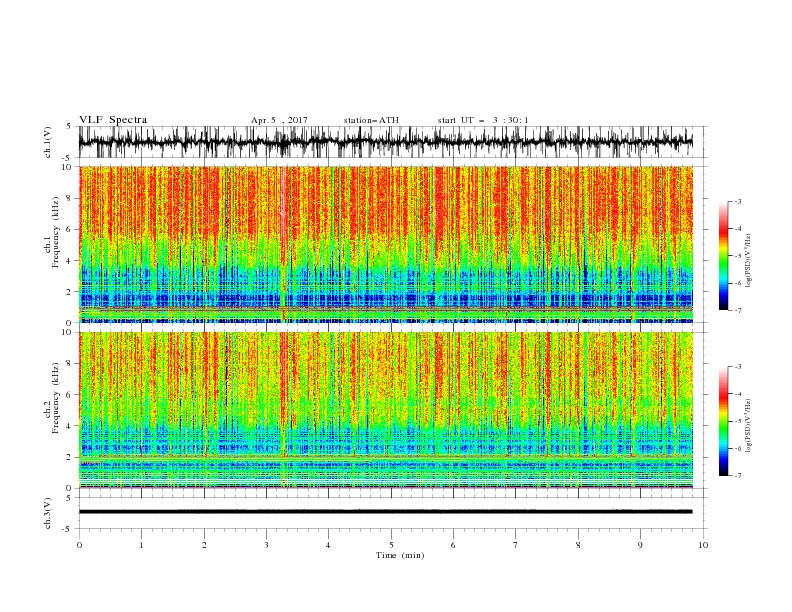
Task: Click the "ch.3(V)" axis label
Action: point(48,513)
